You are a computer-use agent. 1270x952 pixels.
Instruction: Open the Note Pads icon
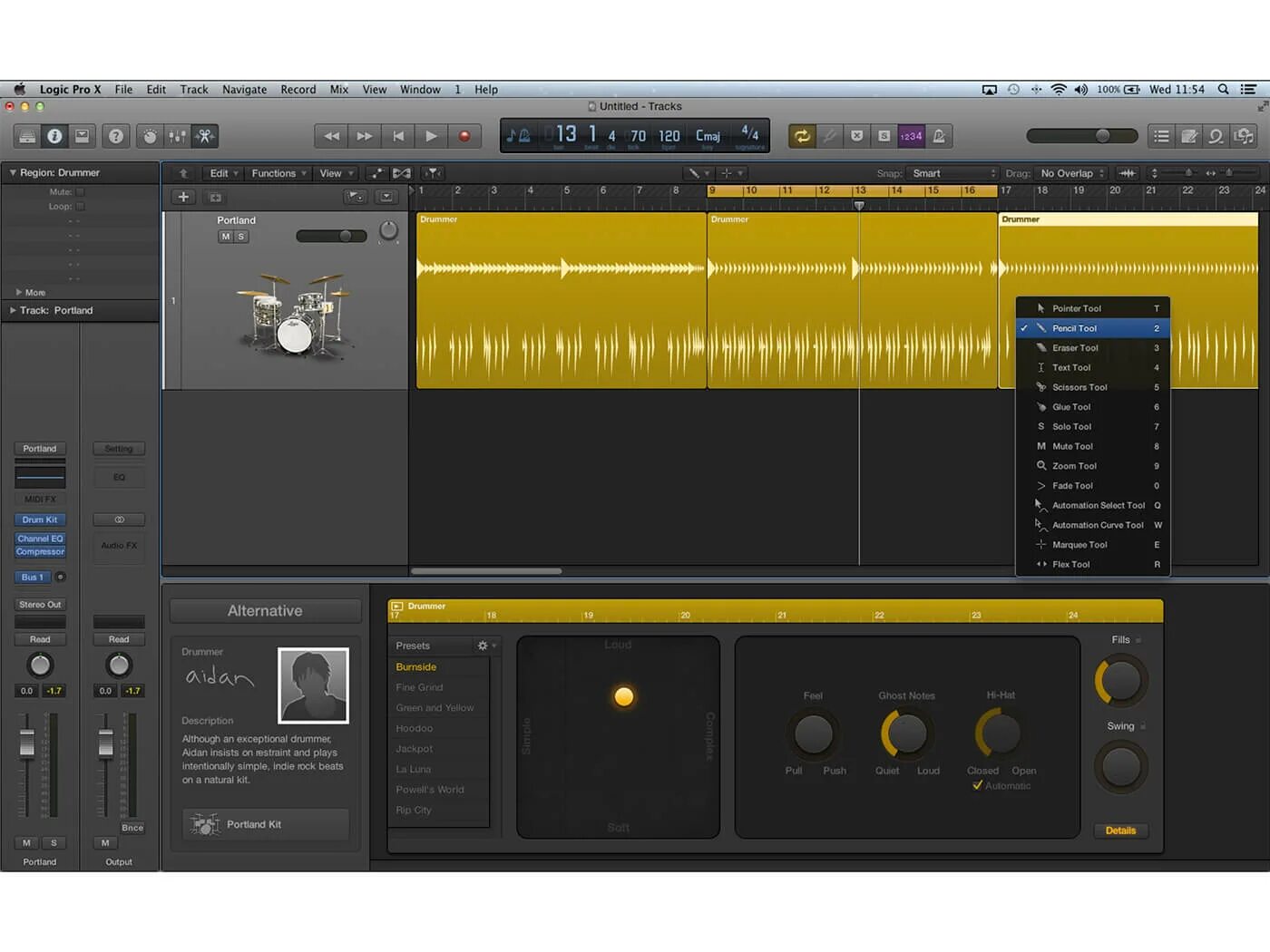click(x=1188, y=136)
